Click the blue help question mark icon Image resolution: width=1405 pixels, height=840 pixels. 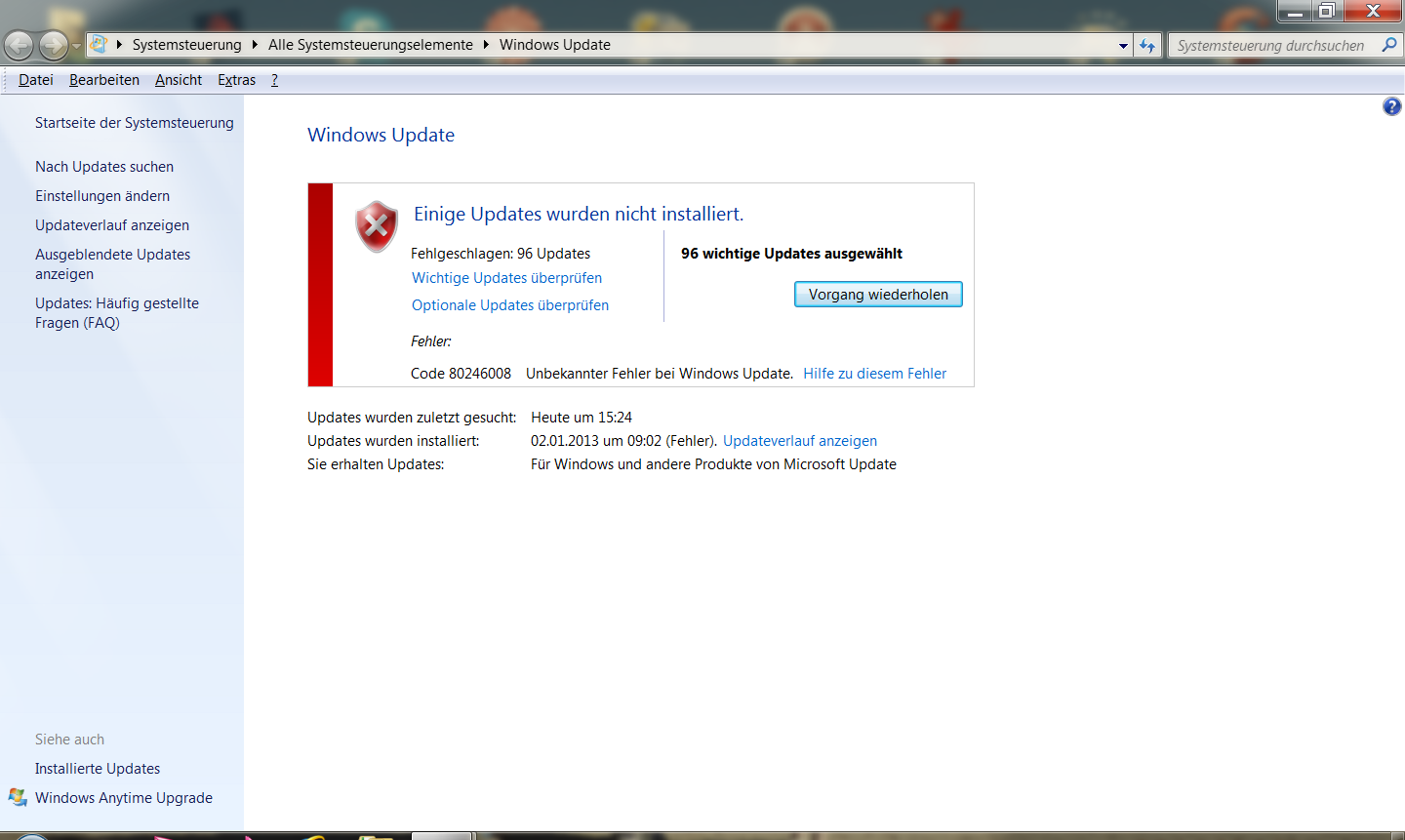tap(1392, 106)
